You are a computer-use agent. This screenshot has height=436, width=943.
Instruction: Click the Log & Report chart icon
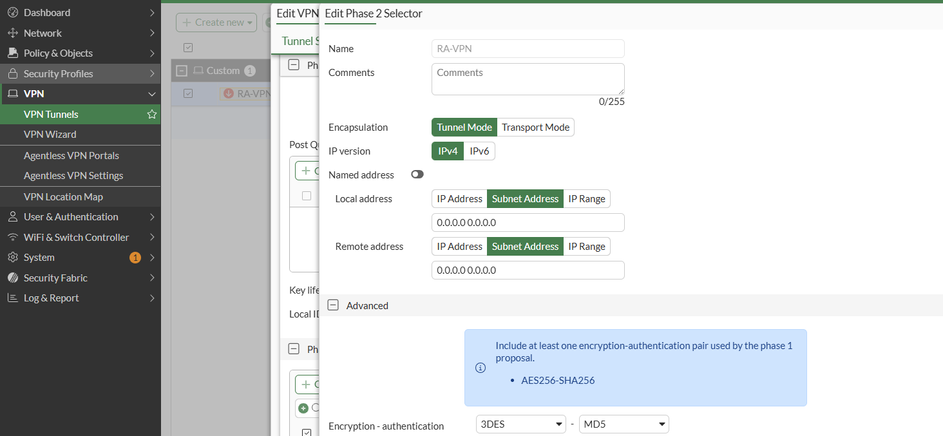click(13, 298)
